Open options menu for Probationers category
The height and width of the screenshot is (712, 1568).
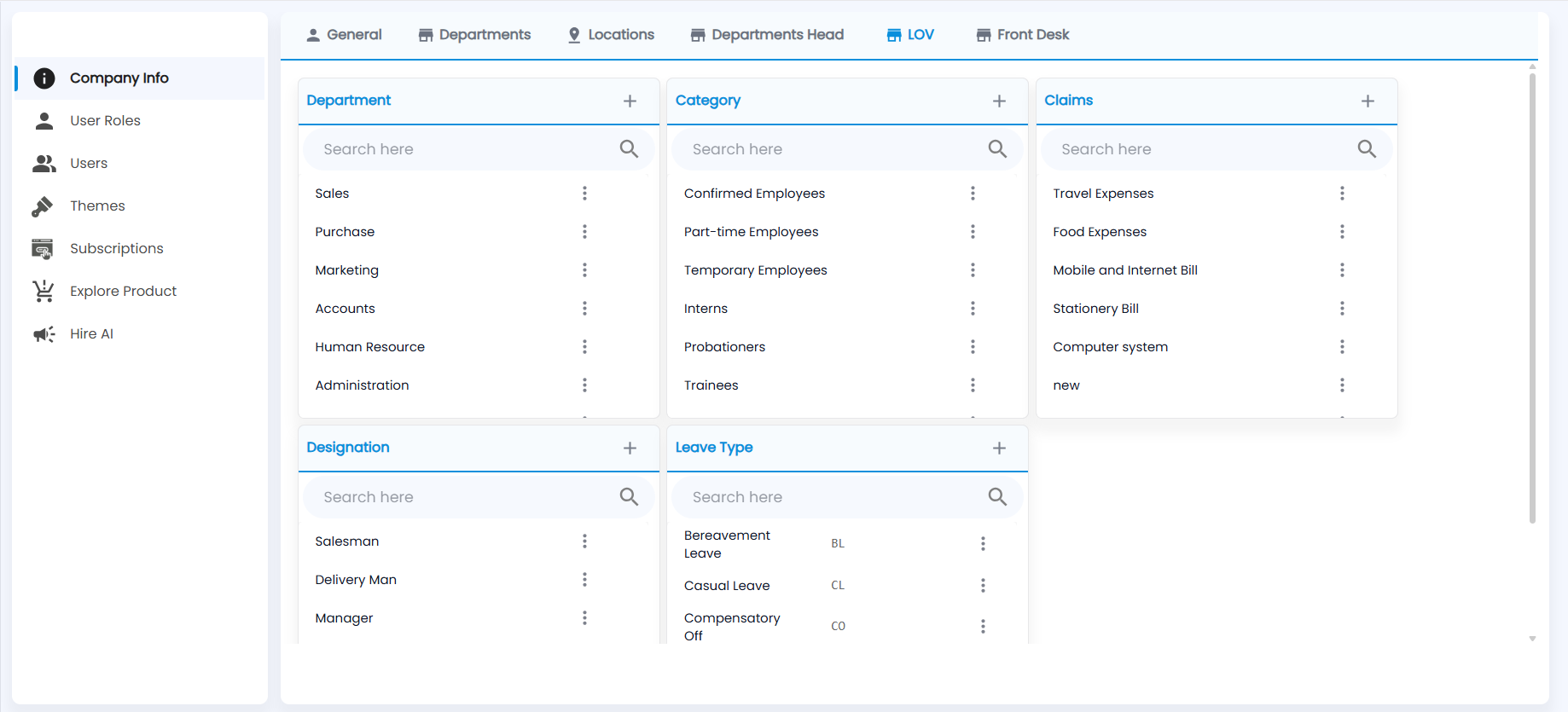click(973, 347)
